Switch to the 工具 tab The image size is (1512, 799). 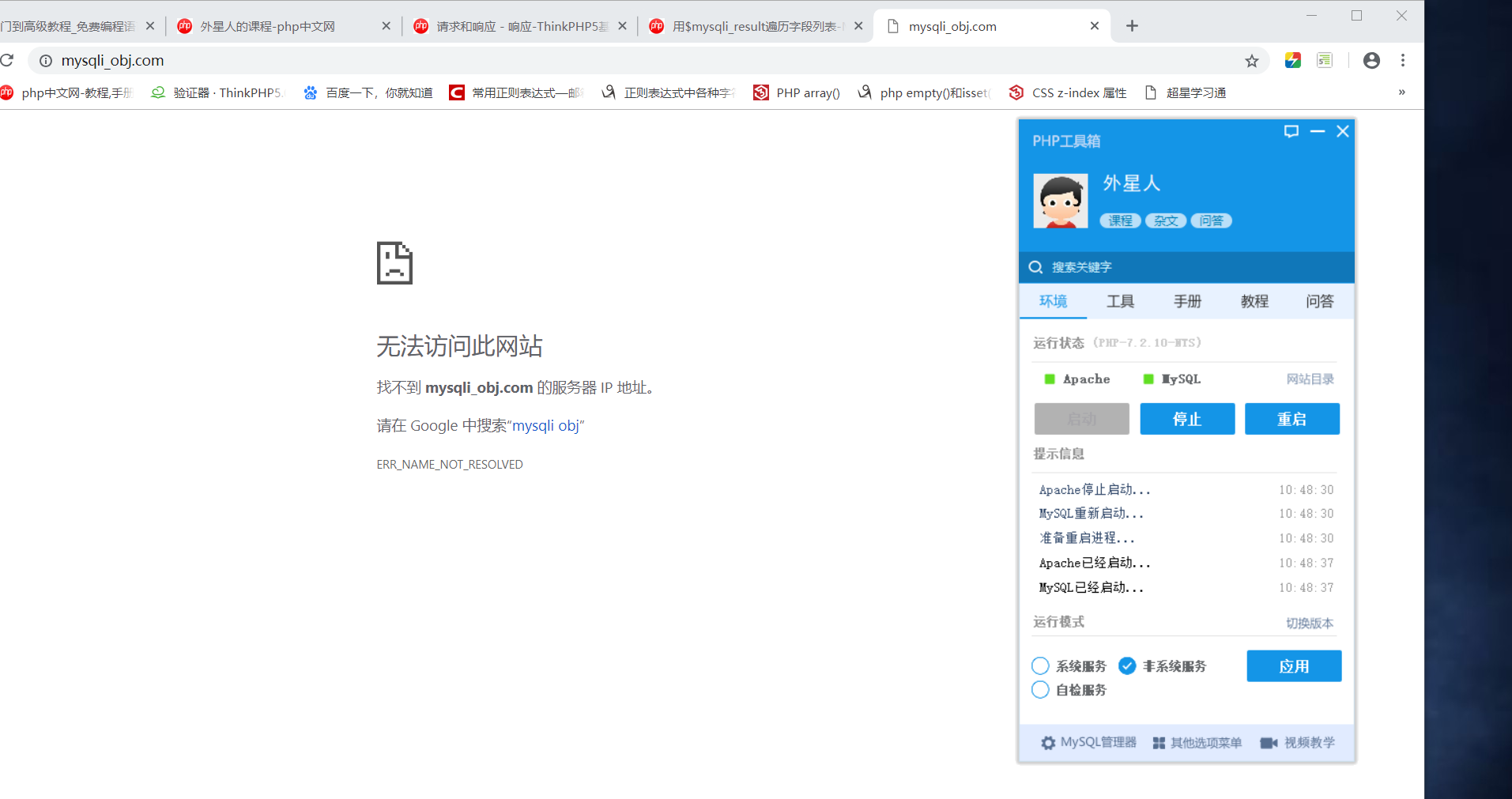(1119, 301)
